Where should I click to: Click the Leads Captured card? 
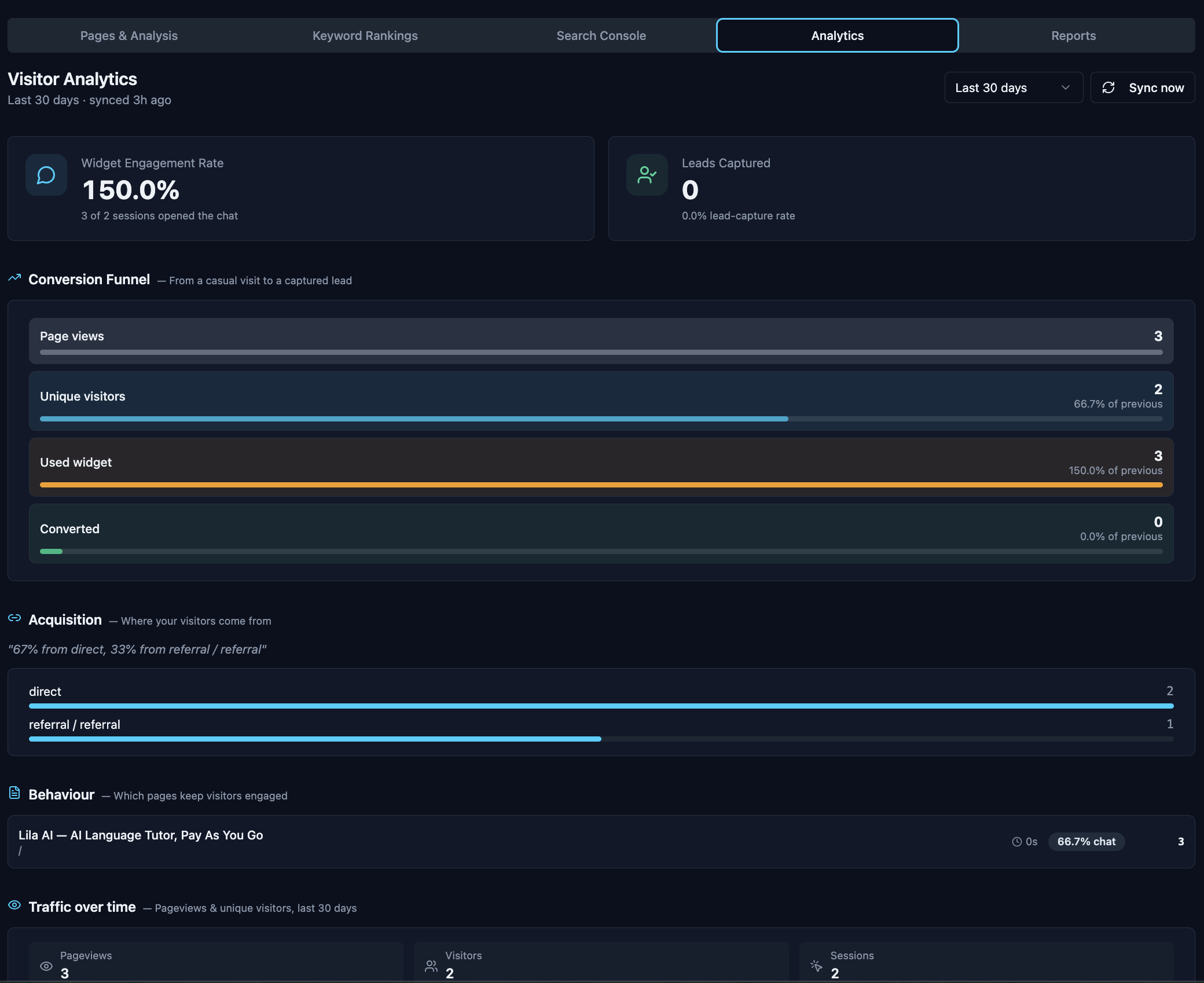click(x=901, y=188)
